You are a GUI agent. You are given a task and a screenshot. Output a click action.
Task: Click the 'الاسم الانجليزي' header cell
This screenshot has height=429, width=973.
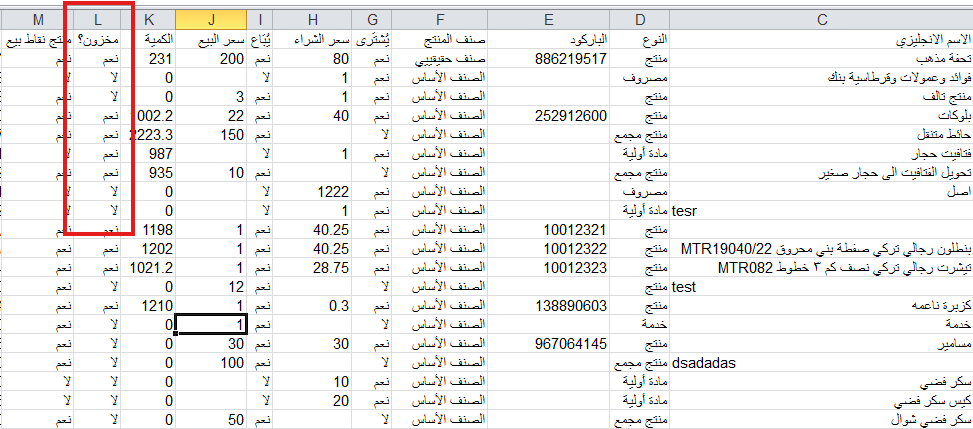pyautogui.click(x=822, y=40)
